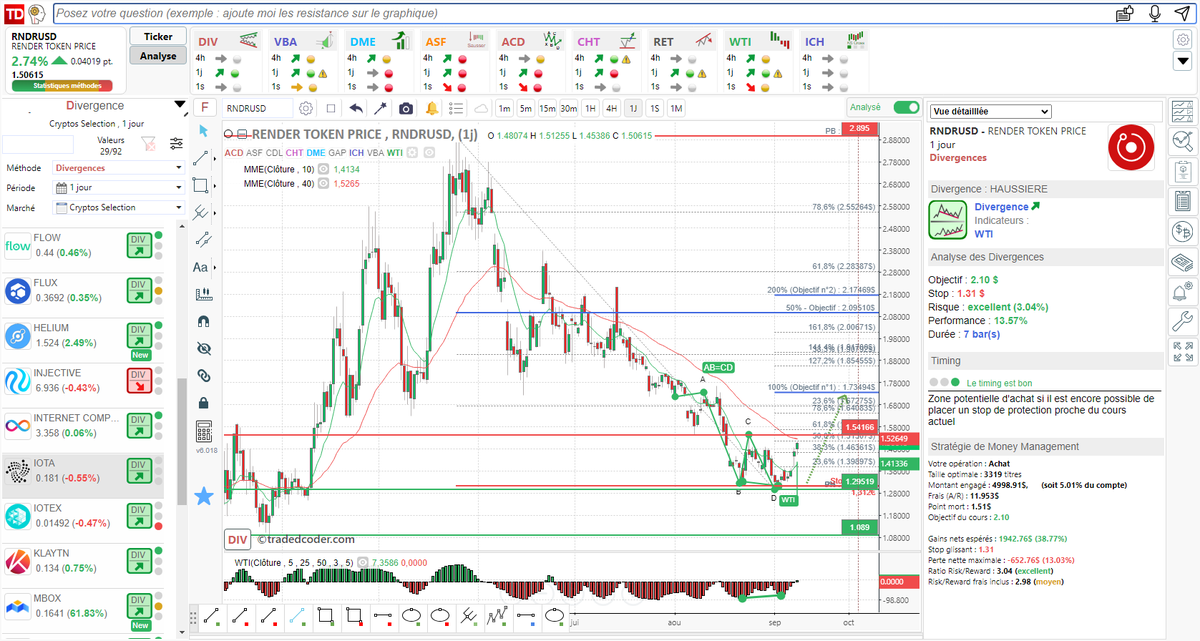This screenshot has width=1200, height=641.
Task: Toggle the WTI indicator label on chart
Action: coord(395,152)
